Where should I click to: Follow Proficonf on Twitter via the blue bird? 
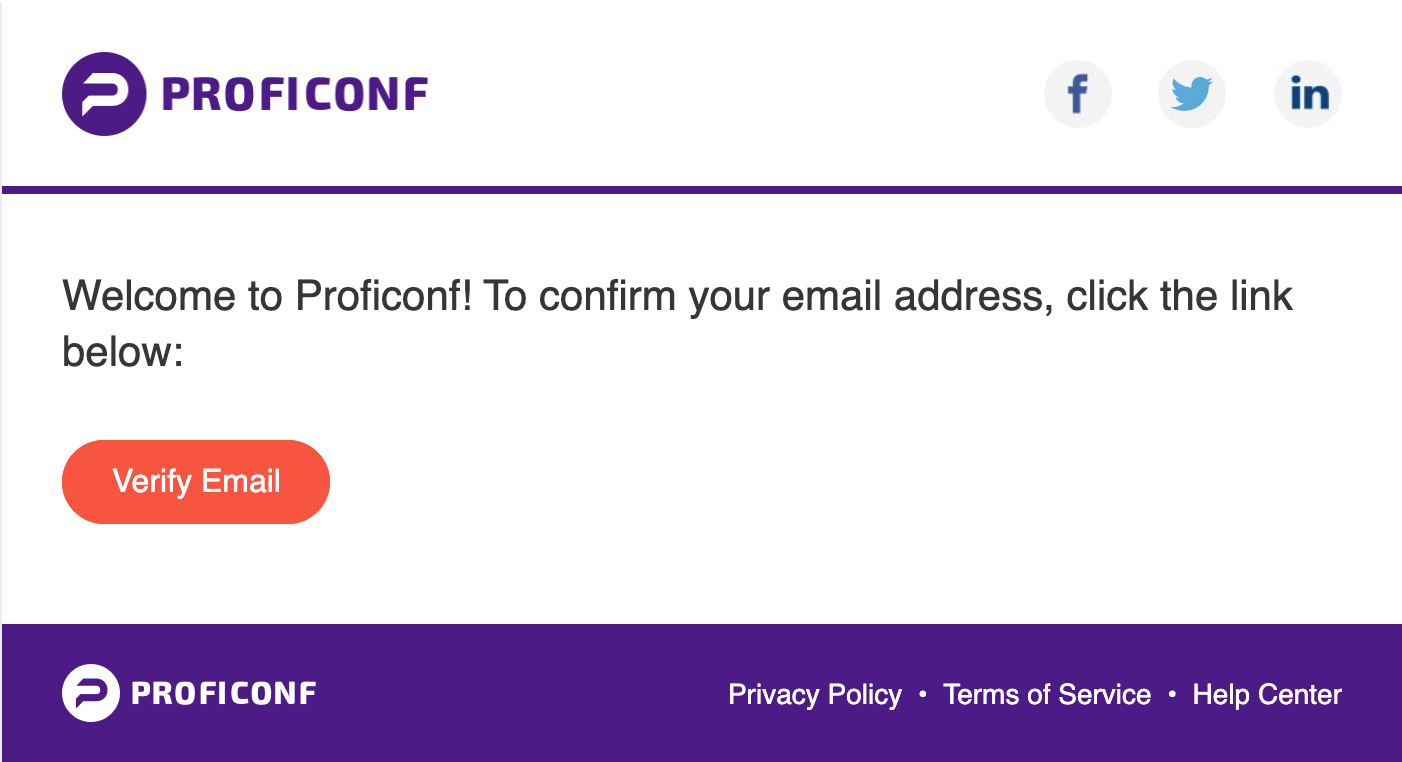(1192, 95)
